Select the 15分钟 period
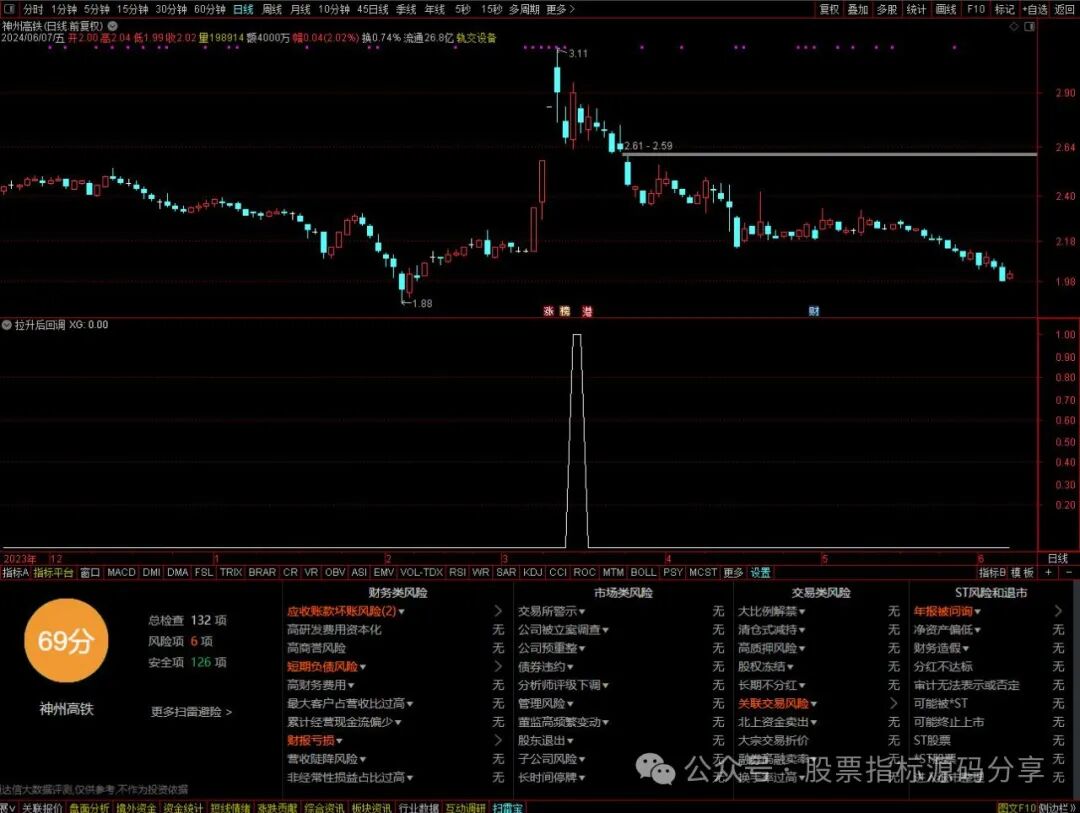This screenshot has height=813, width=1080. coord(132,9)
